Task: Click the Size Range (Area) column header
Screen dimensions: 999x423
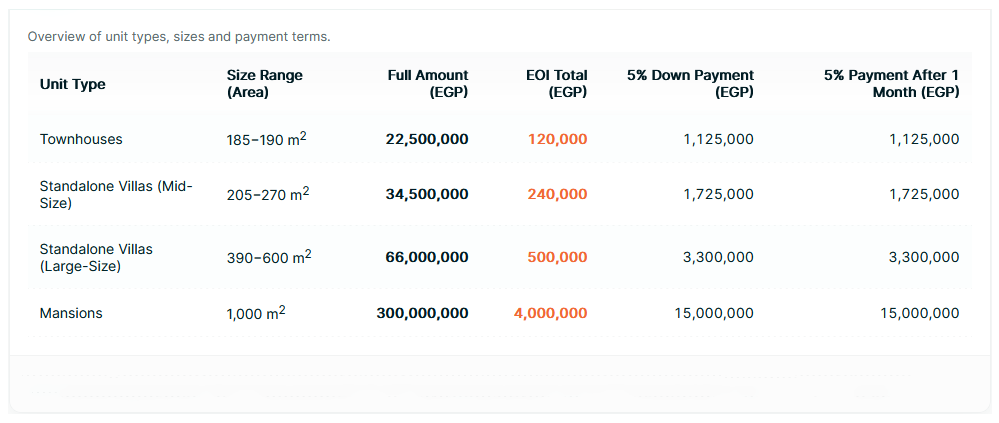Action: coord(264,84)
